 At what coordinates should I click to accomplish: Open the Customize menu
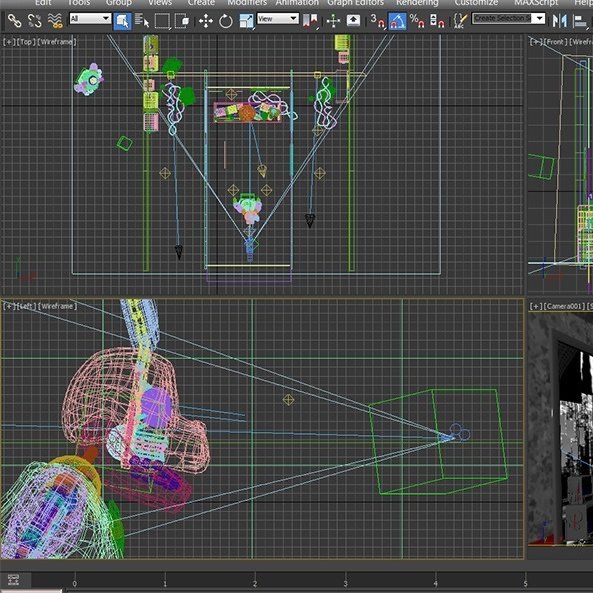(476, 3)
